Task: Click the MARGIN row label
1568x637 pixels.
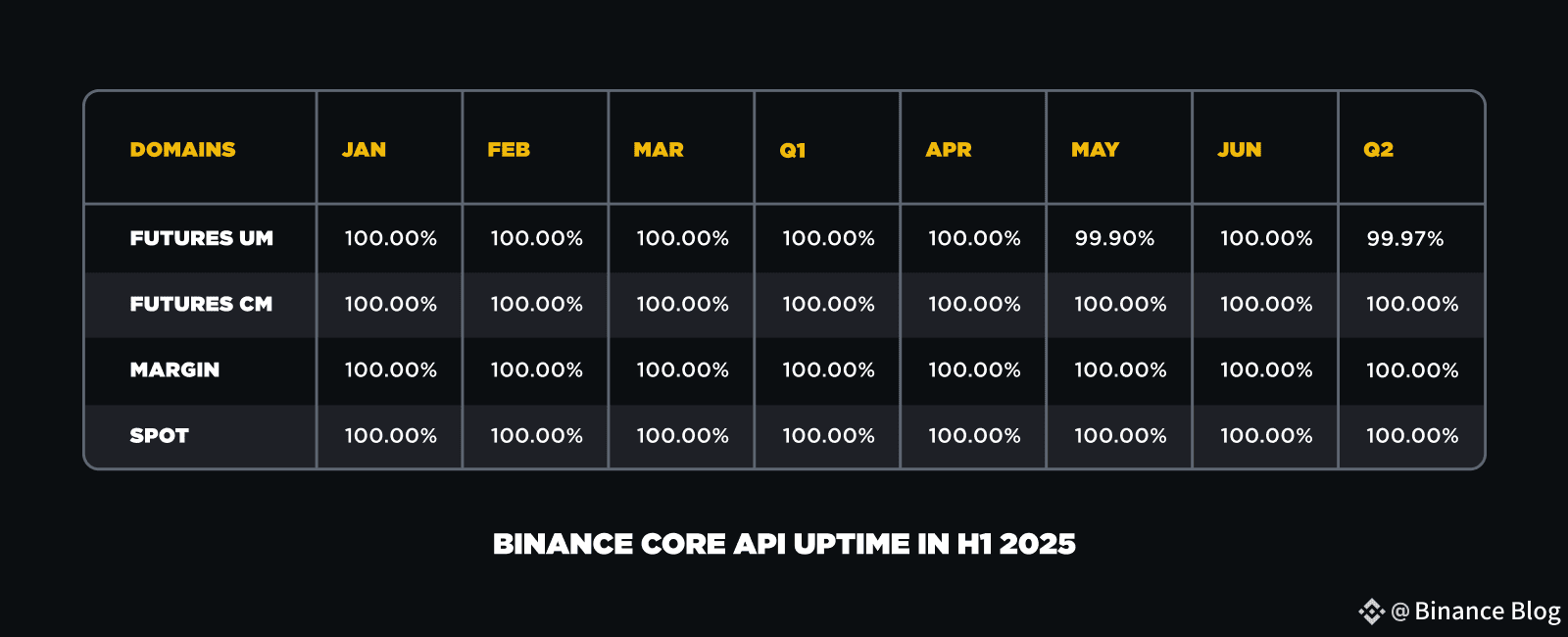Action: (x=174, y=369)
